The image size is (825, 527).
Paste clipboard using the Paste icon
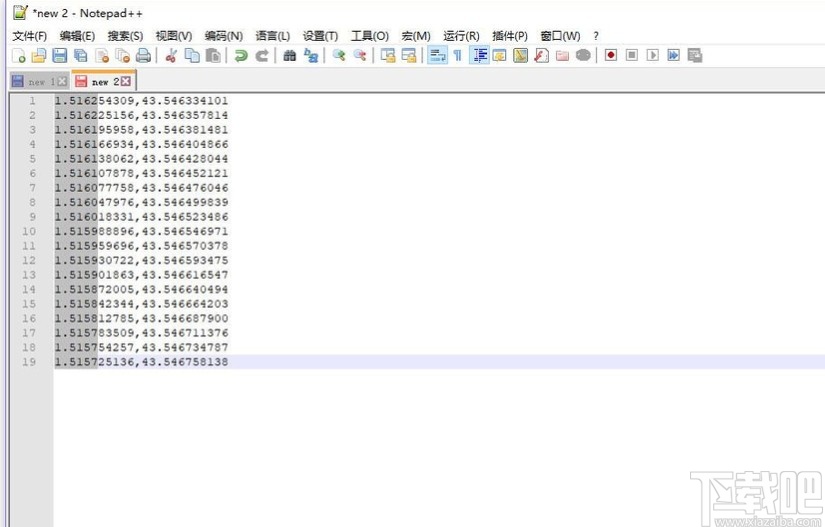(x=213, y=55)
